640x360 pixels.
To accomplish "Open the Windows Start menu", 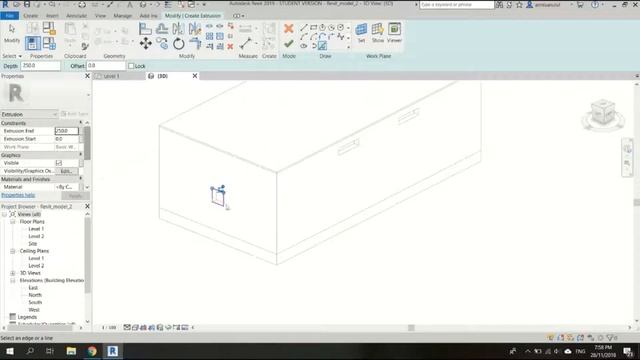I will pos(10,351).
